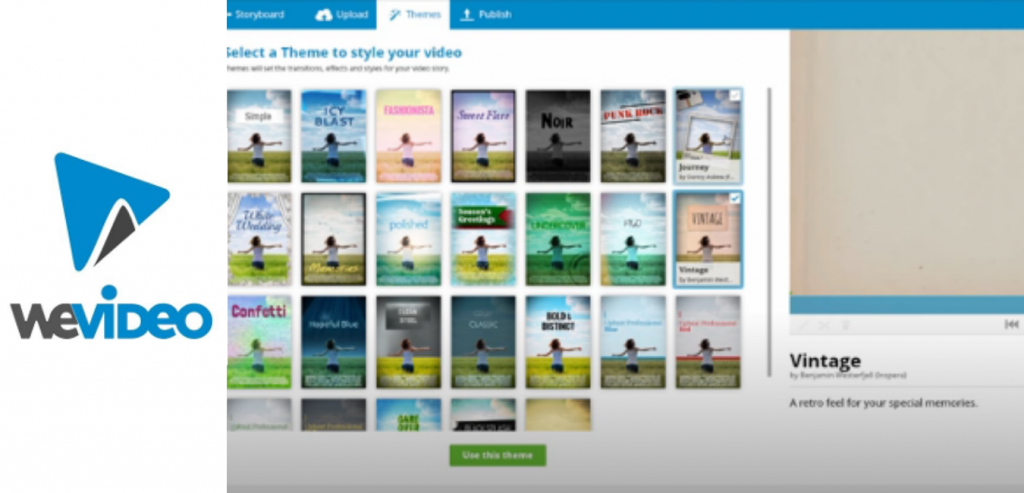Click the blue progress bar under preview

[x=906, y=305]
